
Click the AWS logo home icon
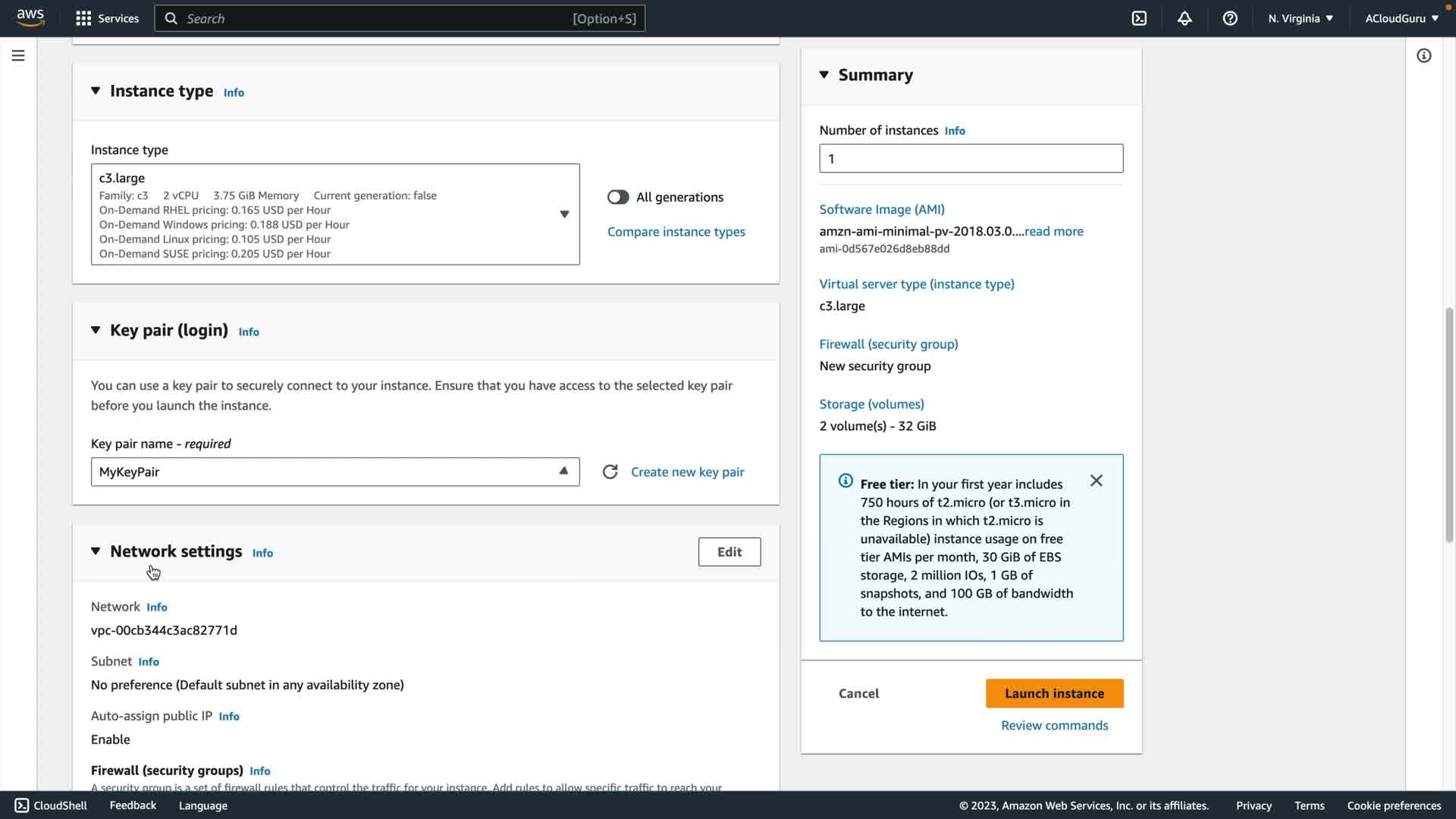[30, 18]
